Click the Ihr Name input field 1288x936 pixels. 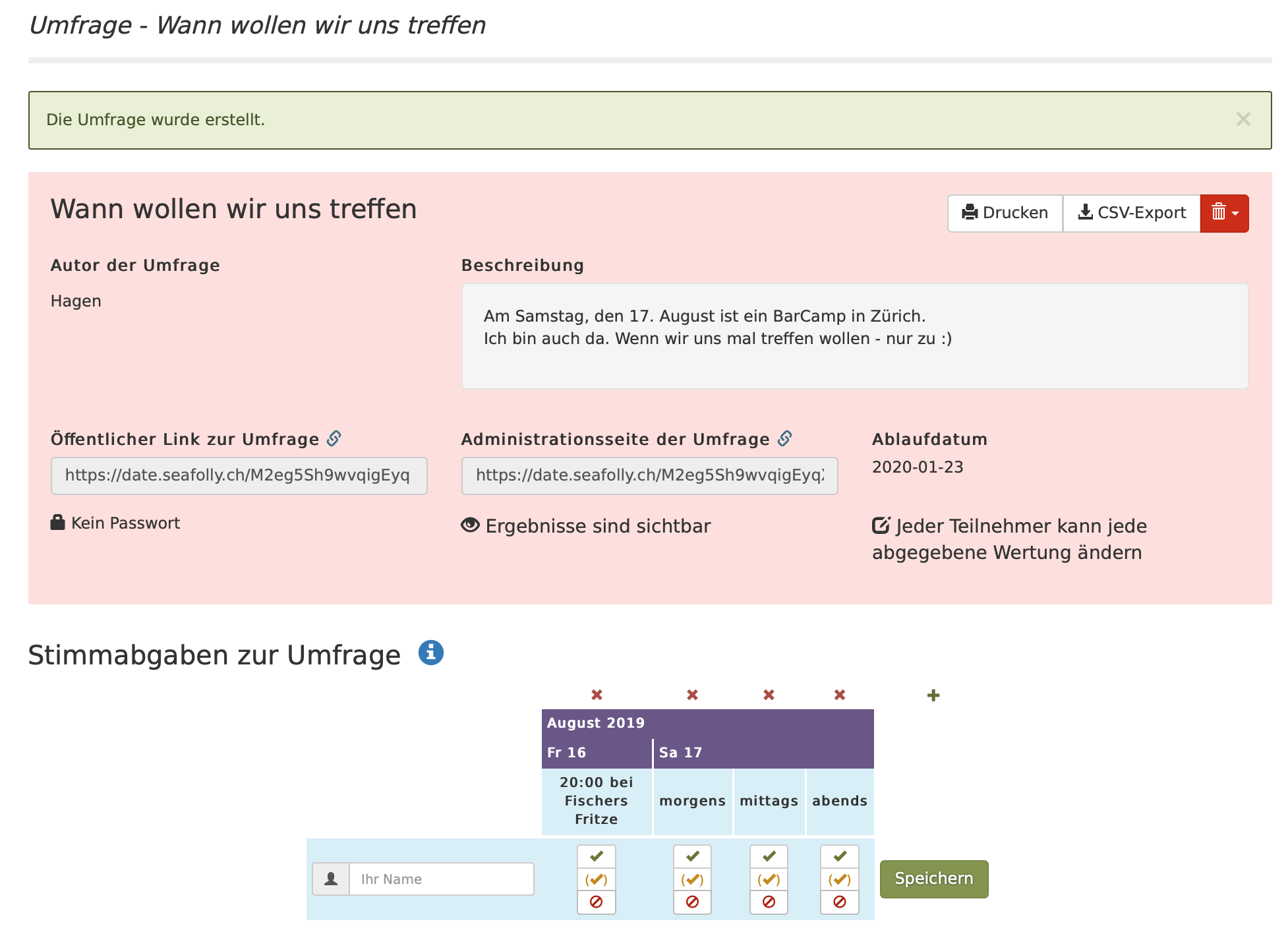click(x=442, y=879)
